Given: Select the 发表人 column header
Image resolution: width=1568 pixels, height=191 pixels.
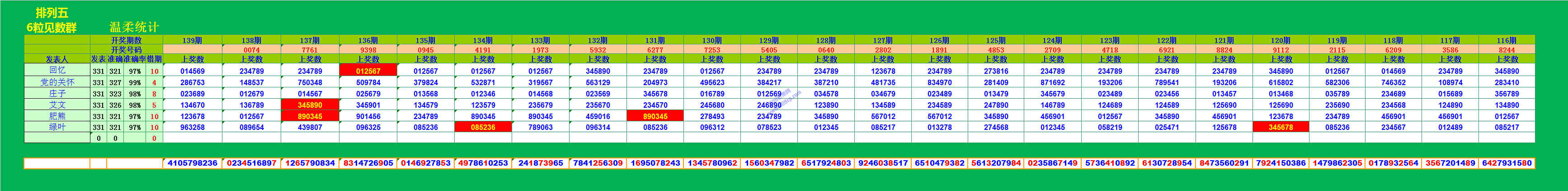Looking at the screenshot, I should (x=57, y=59).
